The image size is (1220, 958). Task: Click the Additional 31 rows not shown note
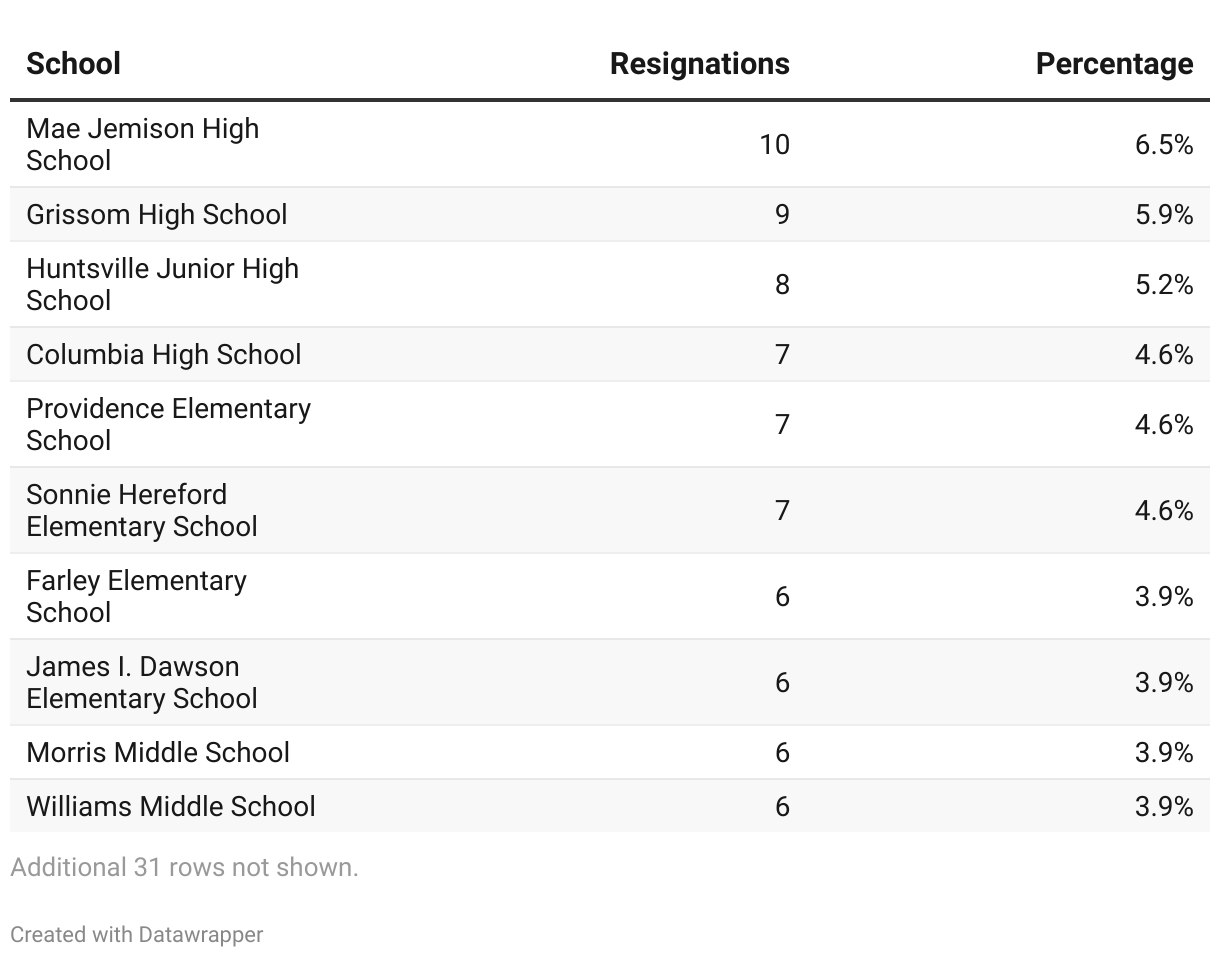coord(184,867)
